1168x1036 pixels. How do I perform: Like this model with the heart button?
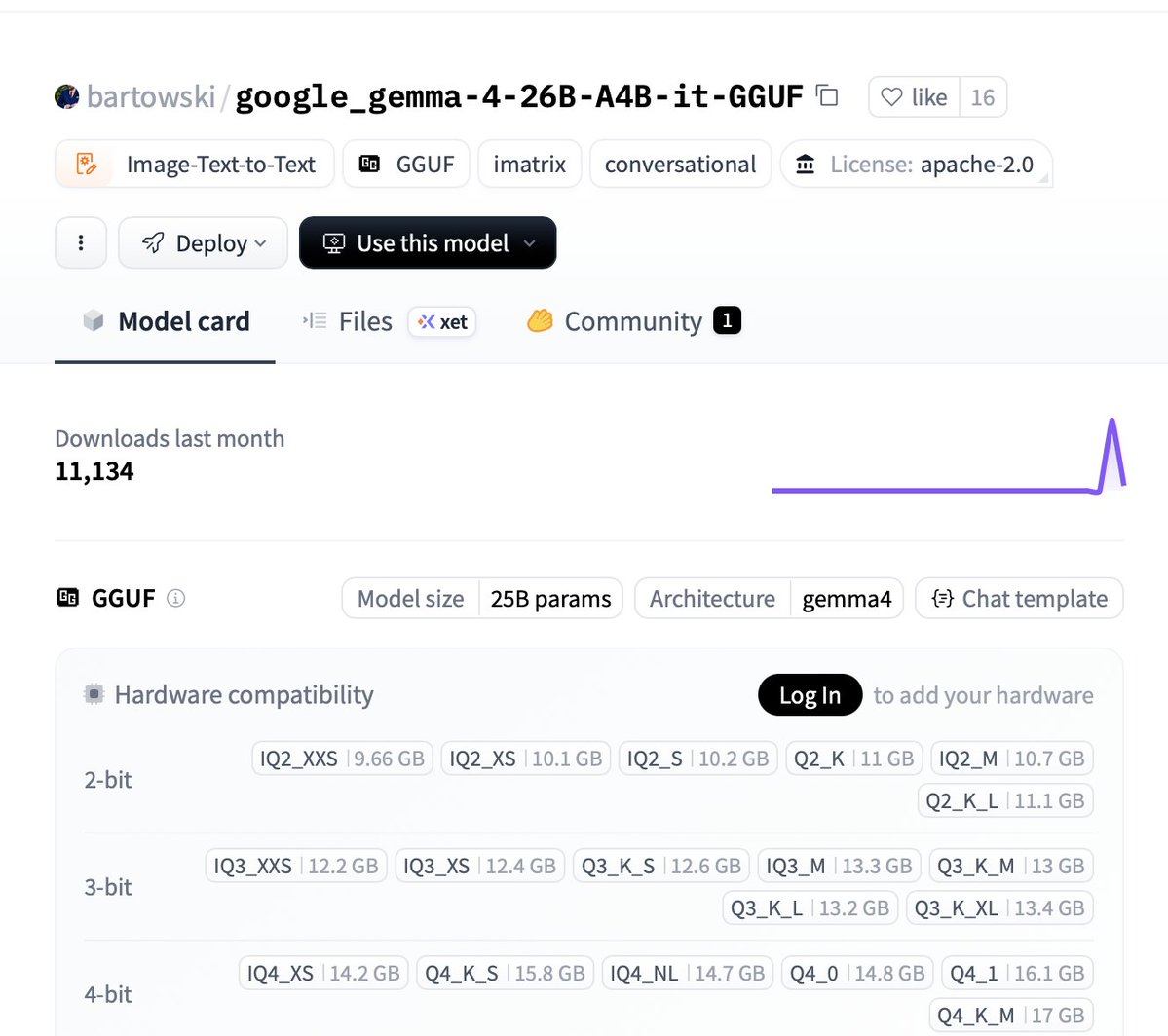(913, 97)
